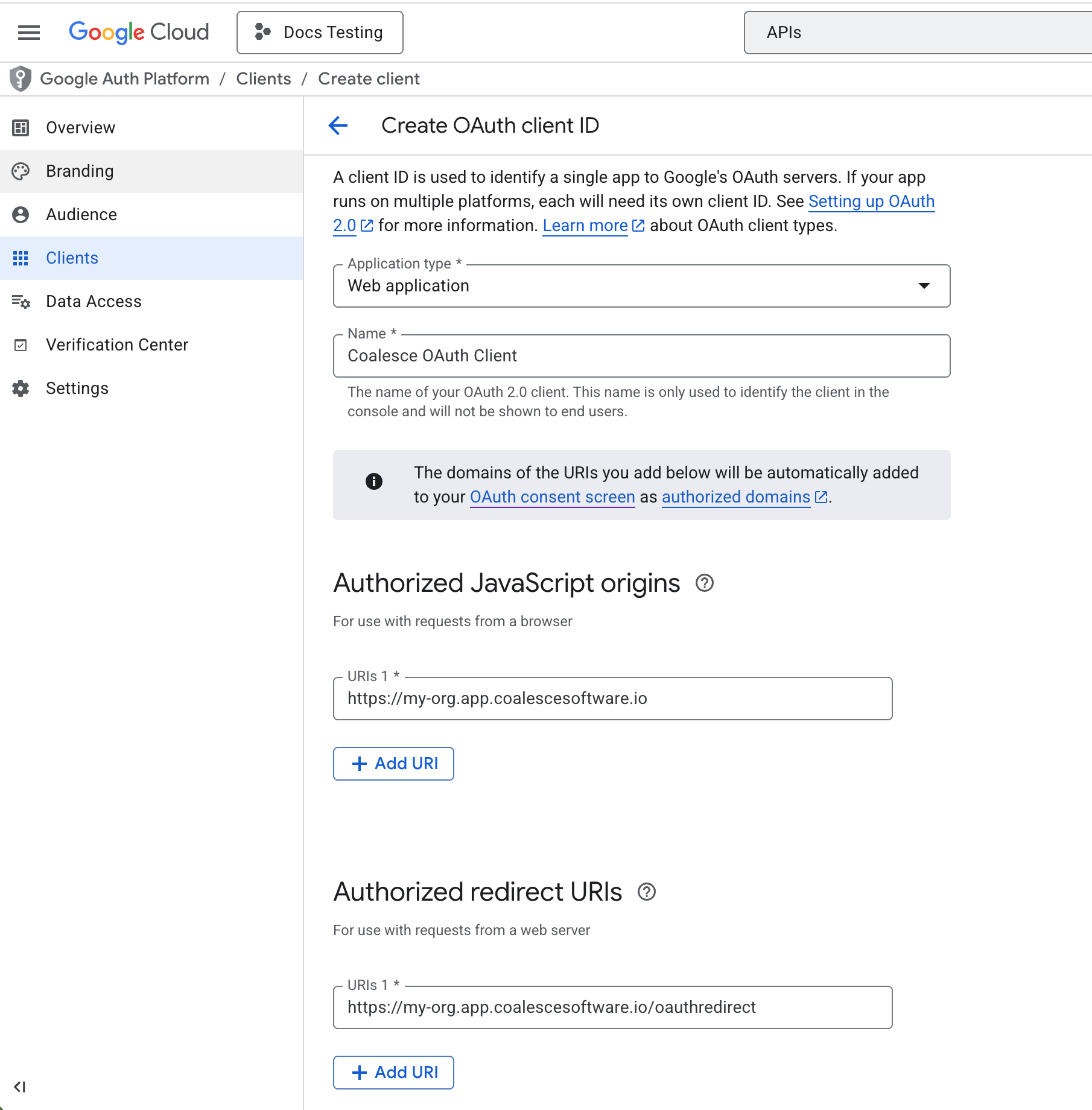This screenshot has height=1110, width=1092.
Task: Click the Audience person icon
Action: (21, 215)
